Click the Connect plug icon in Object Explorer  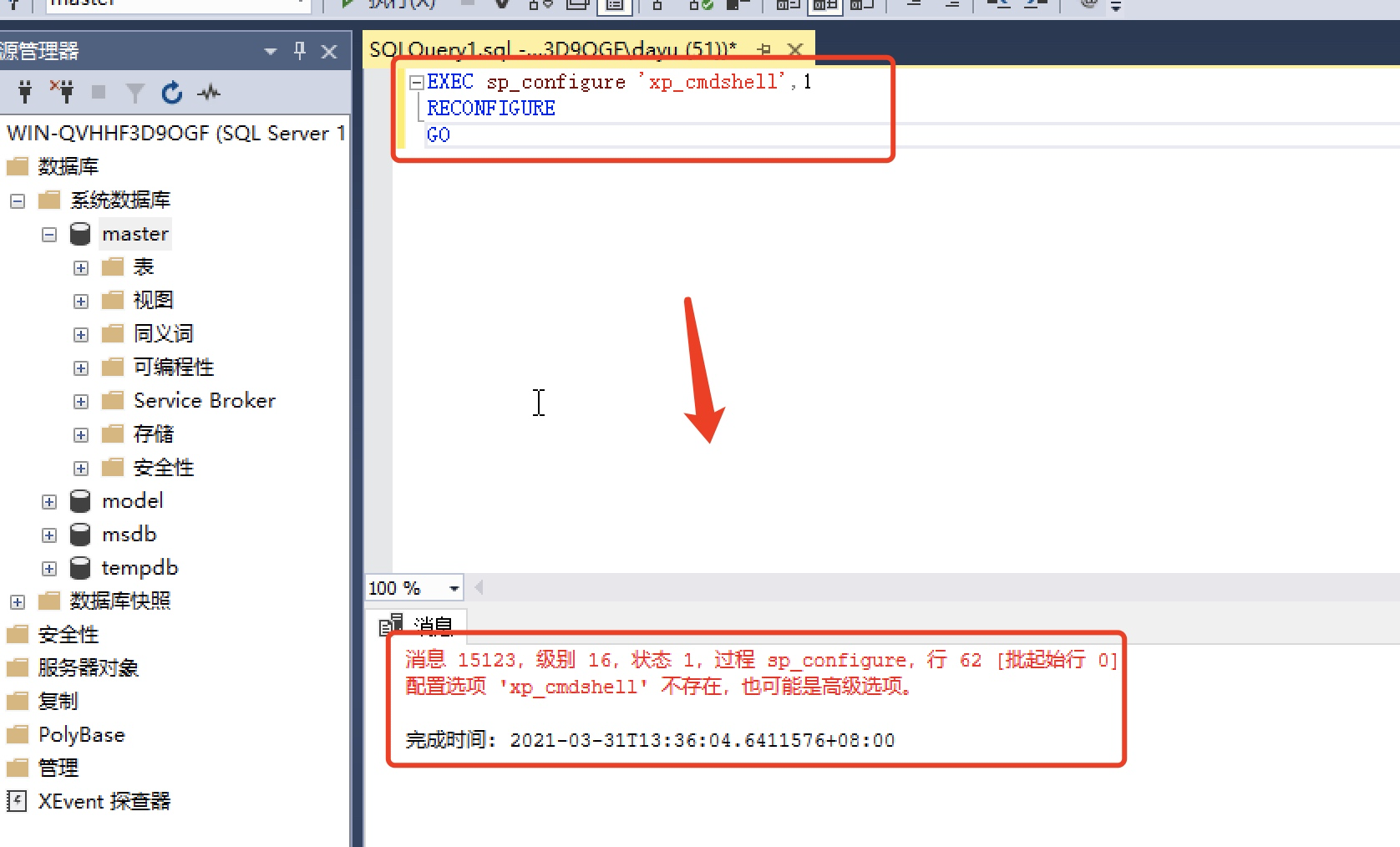pos(24,92)
